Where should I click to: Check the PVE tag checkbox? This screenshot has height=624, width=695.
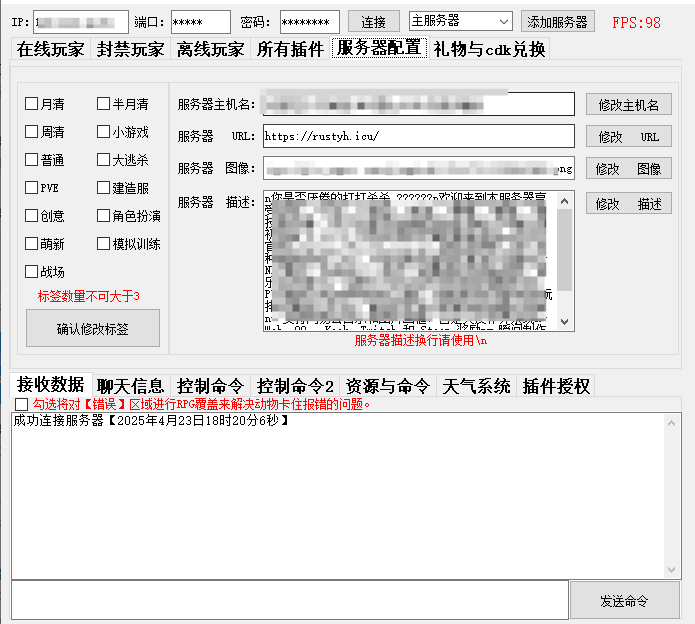[x=31, y=187]
